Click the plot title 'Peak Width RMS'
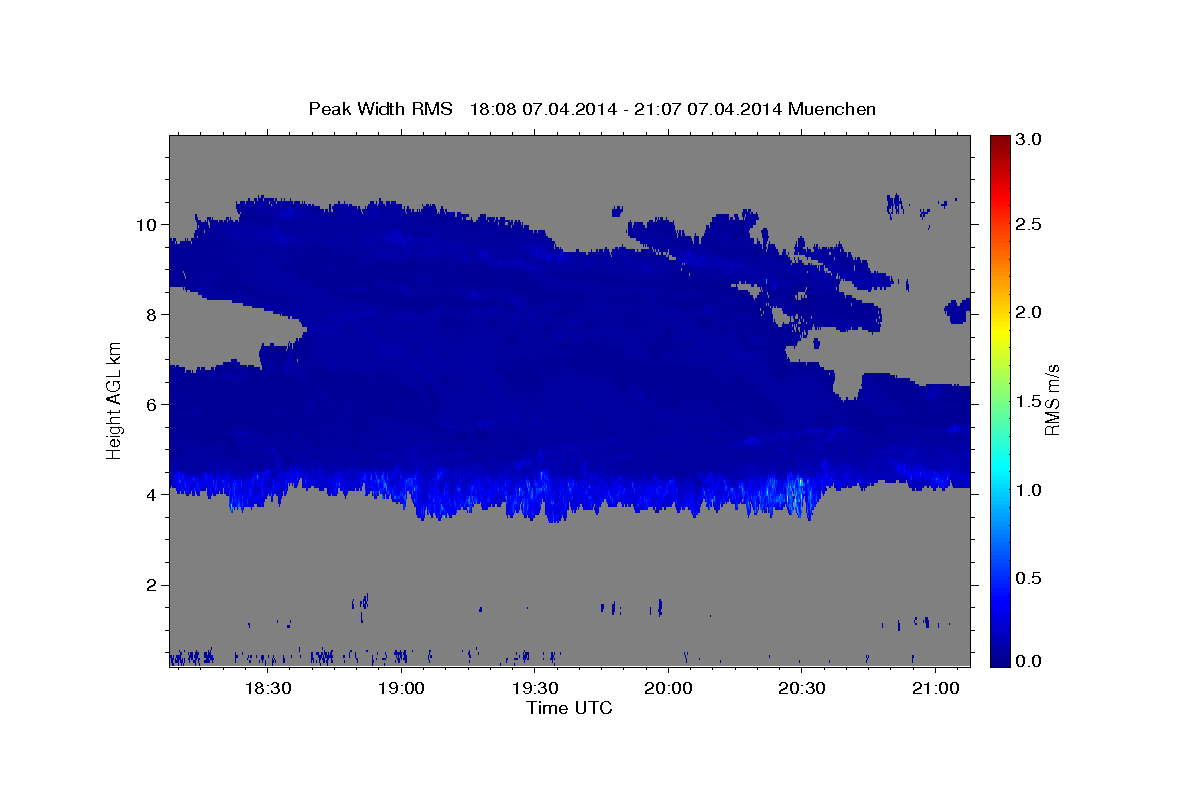The height and width of the screenshot is (800, 1200). coord(380,109)
